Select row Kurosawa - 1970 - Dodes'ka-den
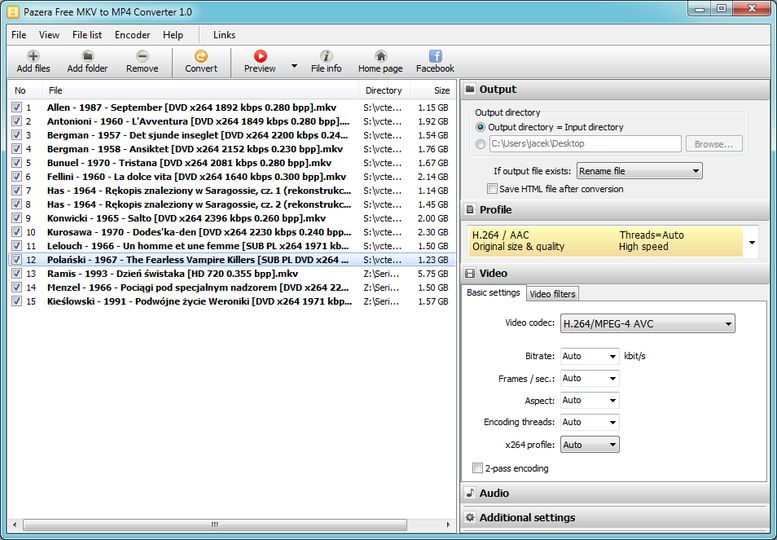This screenshot has height=540, width=777. [x=231, y=232]
